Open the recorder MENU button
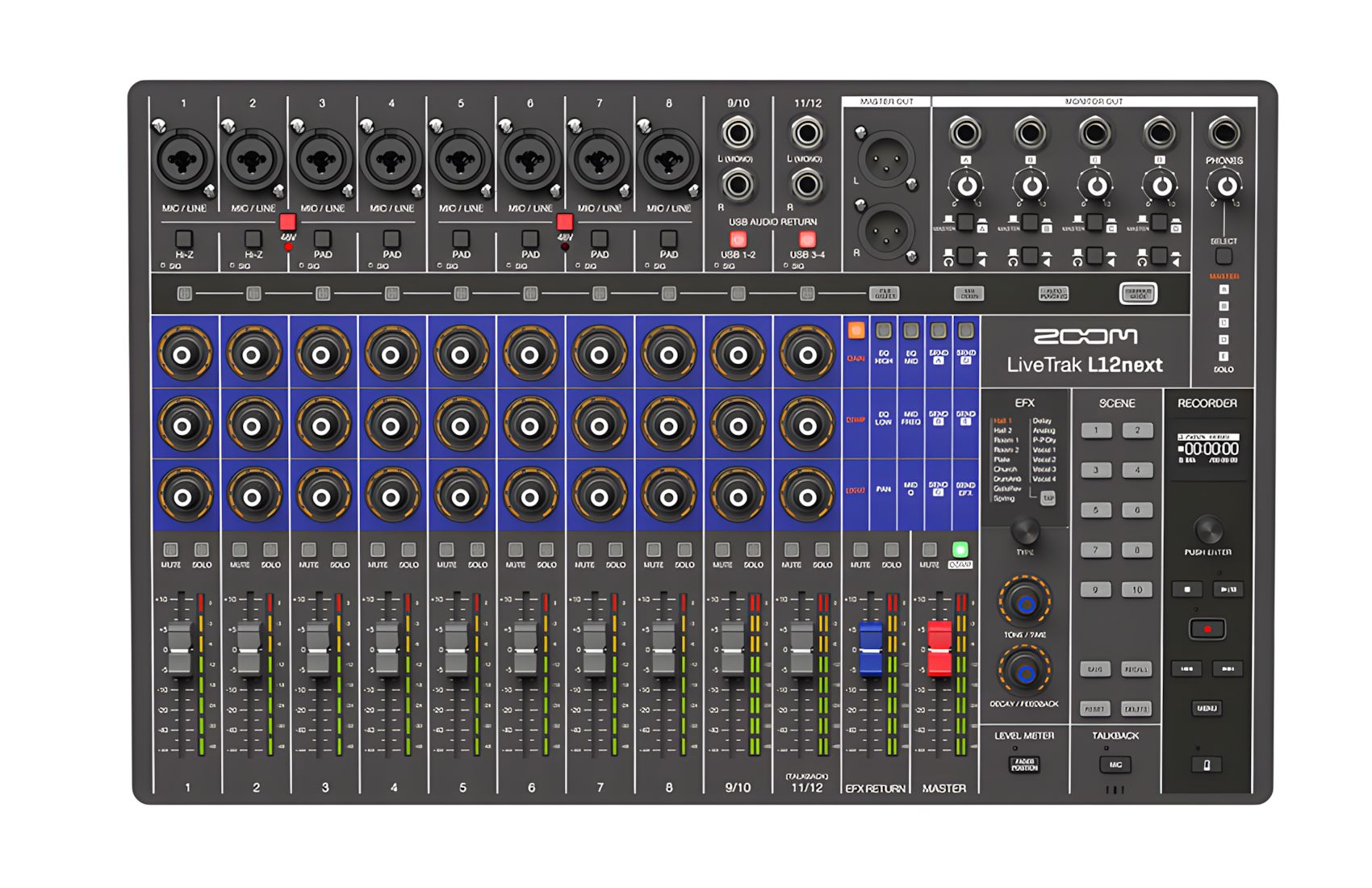The width and height of the screenshot is (1372, 888). (1207, 708)
